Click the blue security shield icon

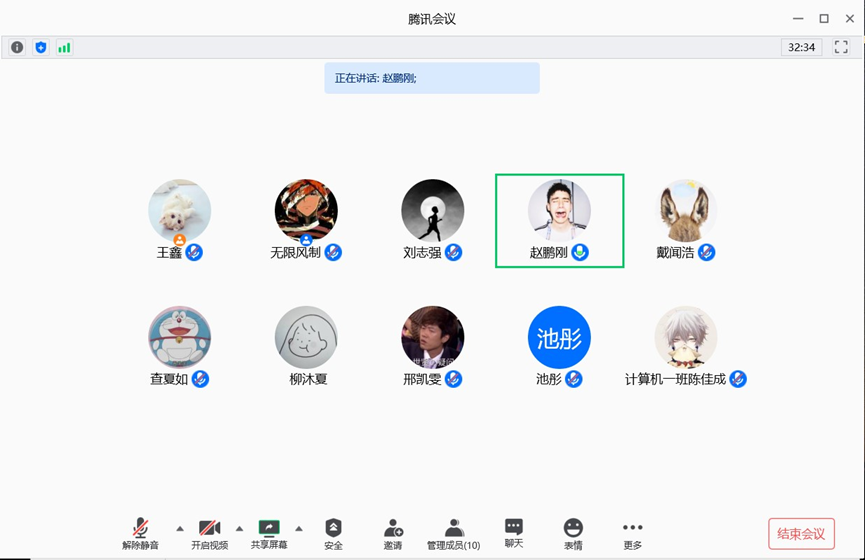[41, 47]
